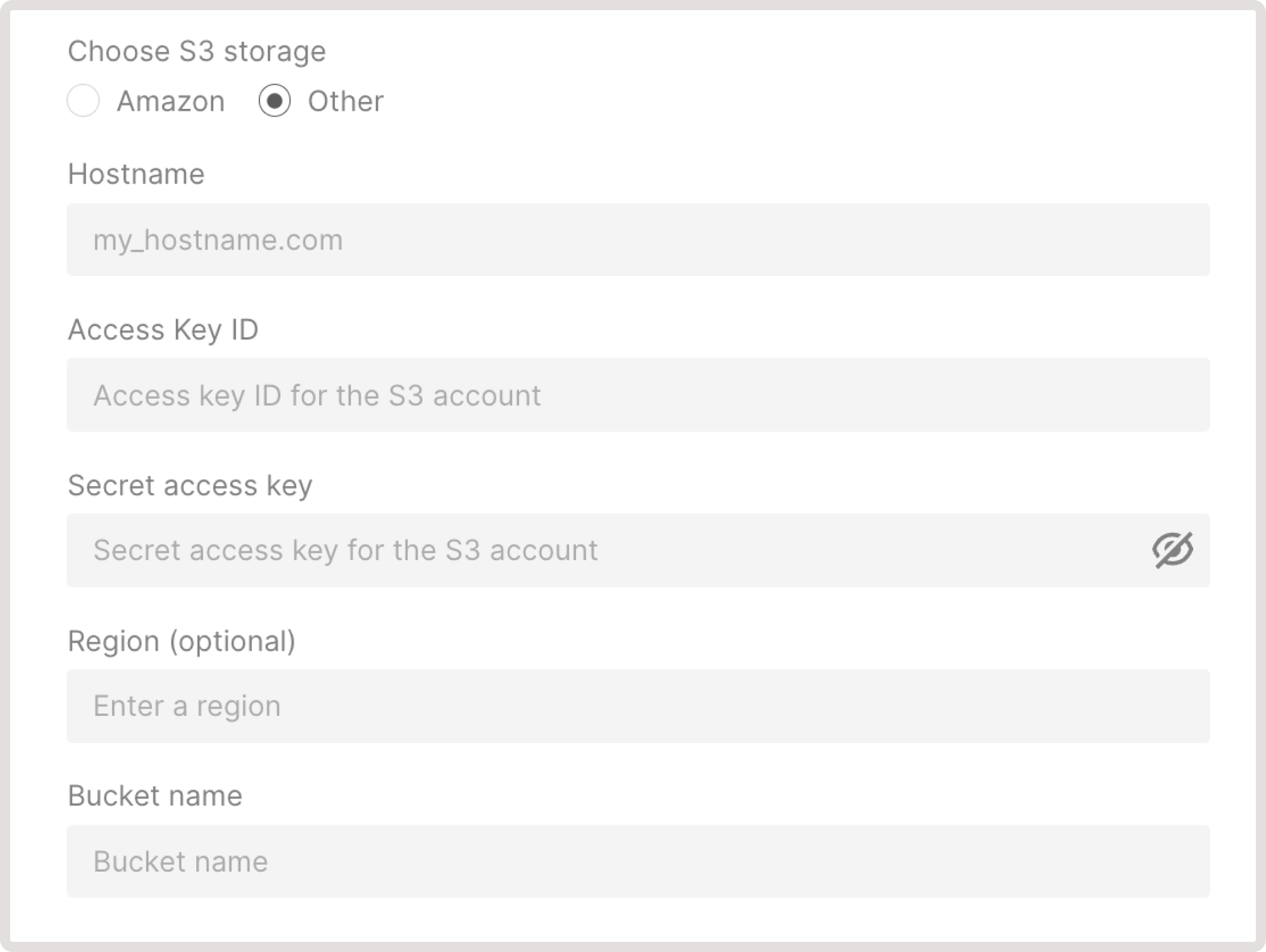This screenshot has width=1266, height=952.
Task: Click the Region (optional) label
Action: [x=182, y=641]
